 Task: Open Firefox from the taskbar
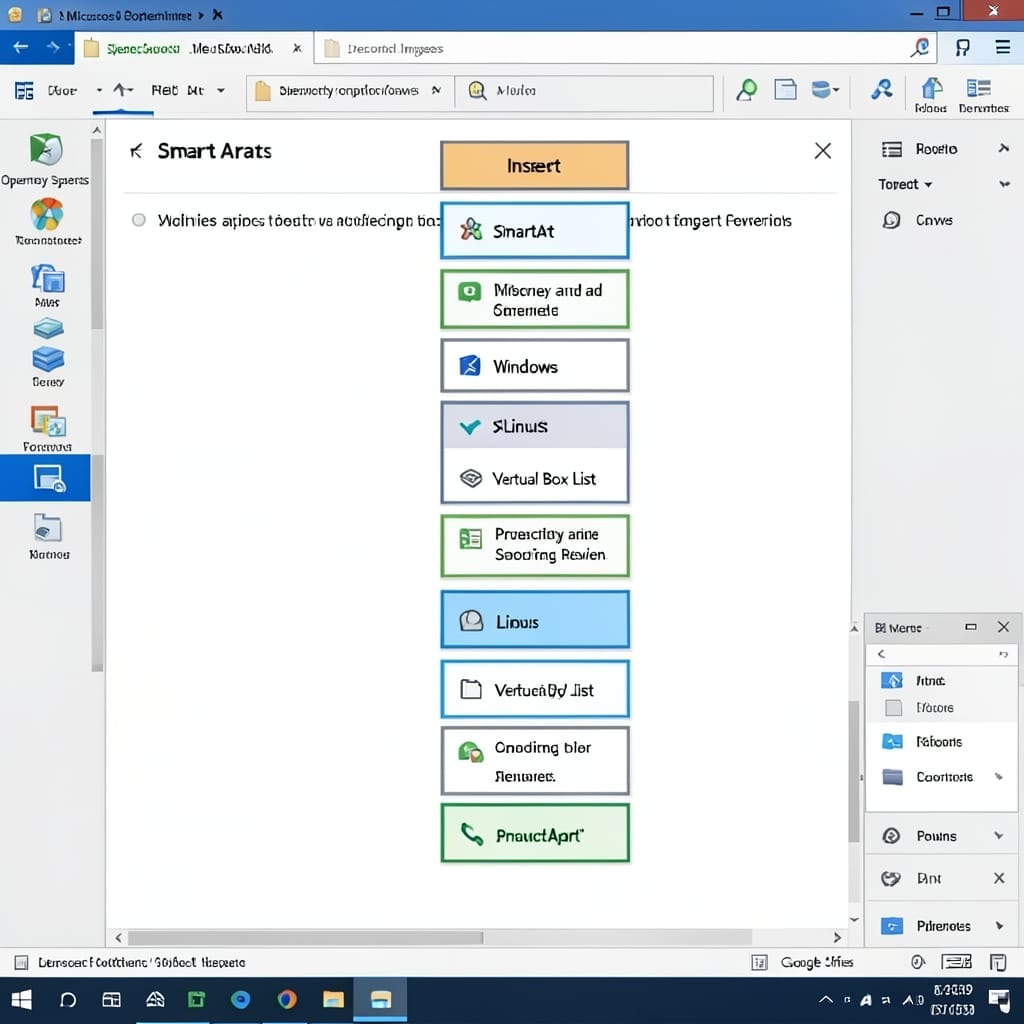[287, 1000]
